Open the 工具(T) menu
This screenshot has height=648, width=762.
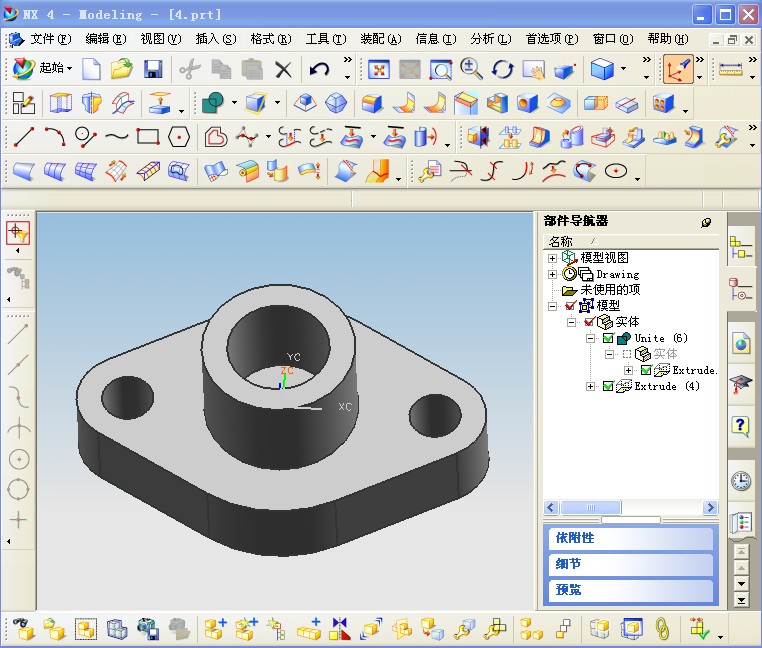click(x=326, y=39)
